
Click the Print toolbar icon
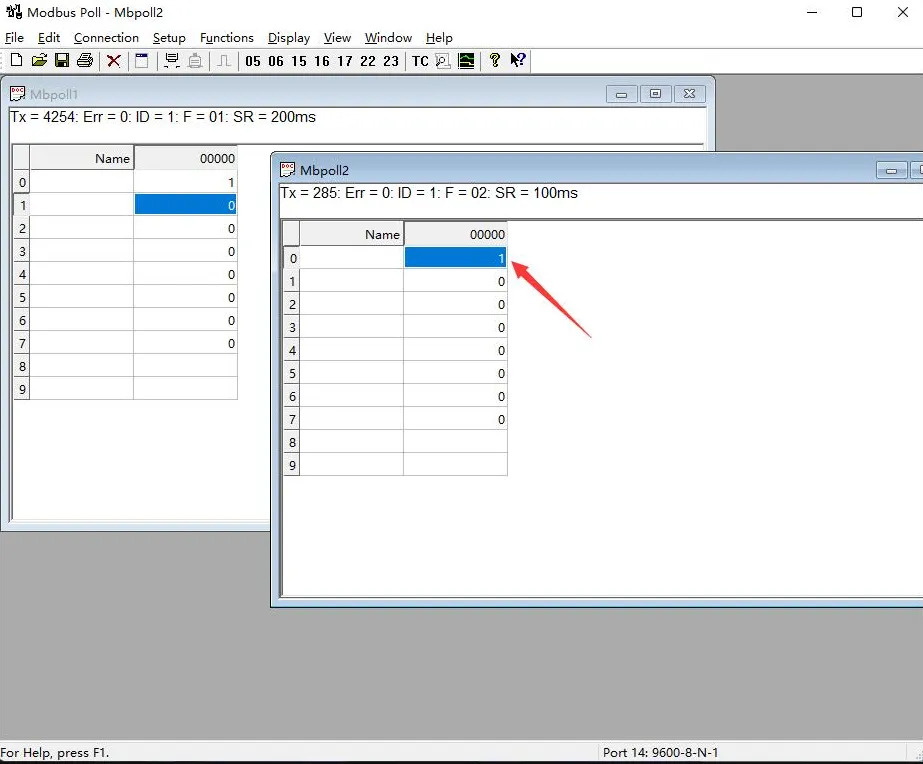pyautogui.click(x=85, y=61)
